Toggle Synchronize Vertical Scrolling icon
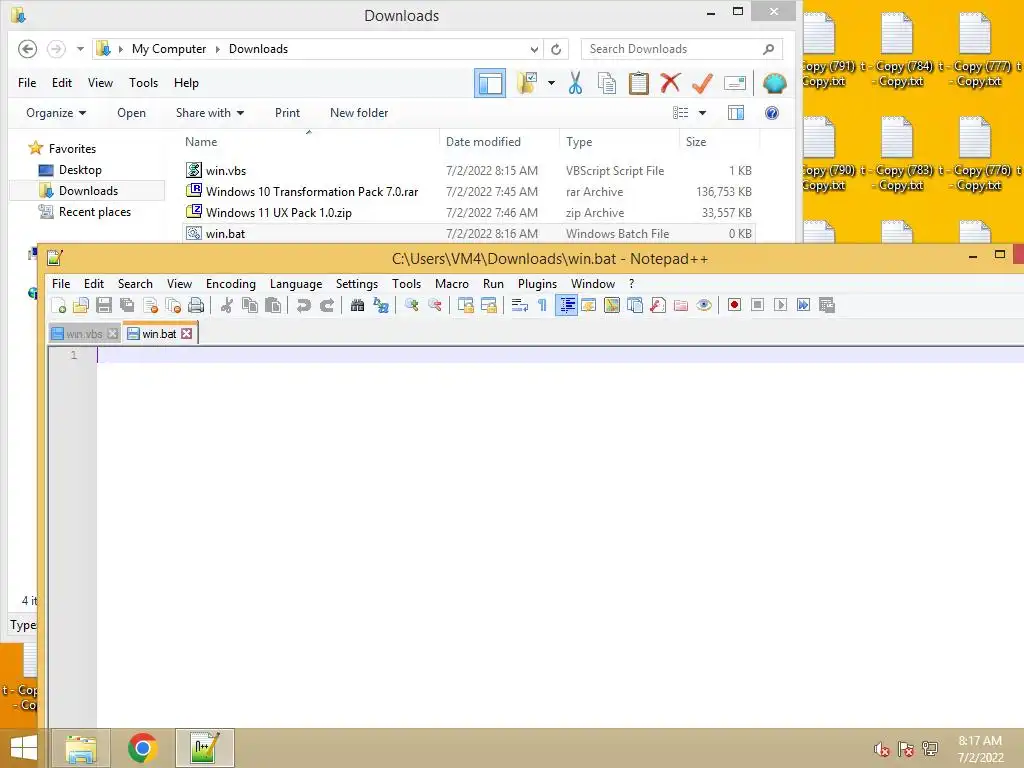1024x768 pixels. tap(465, 305)
